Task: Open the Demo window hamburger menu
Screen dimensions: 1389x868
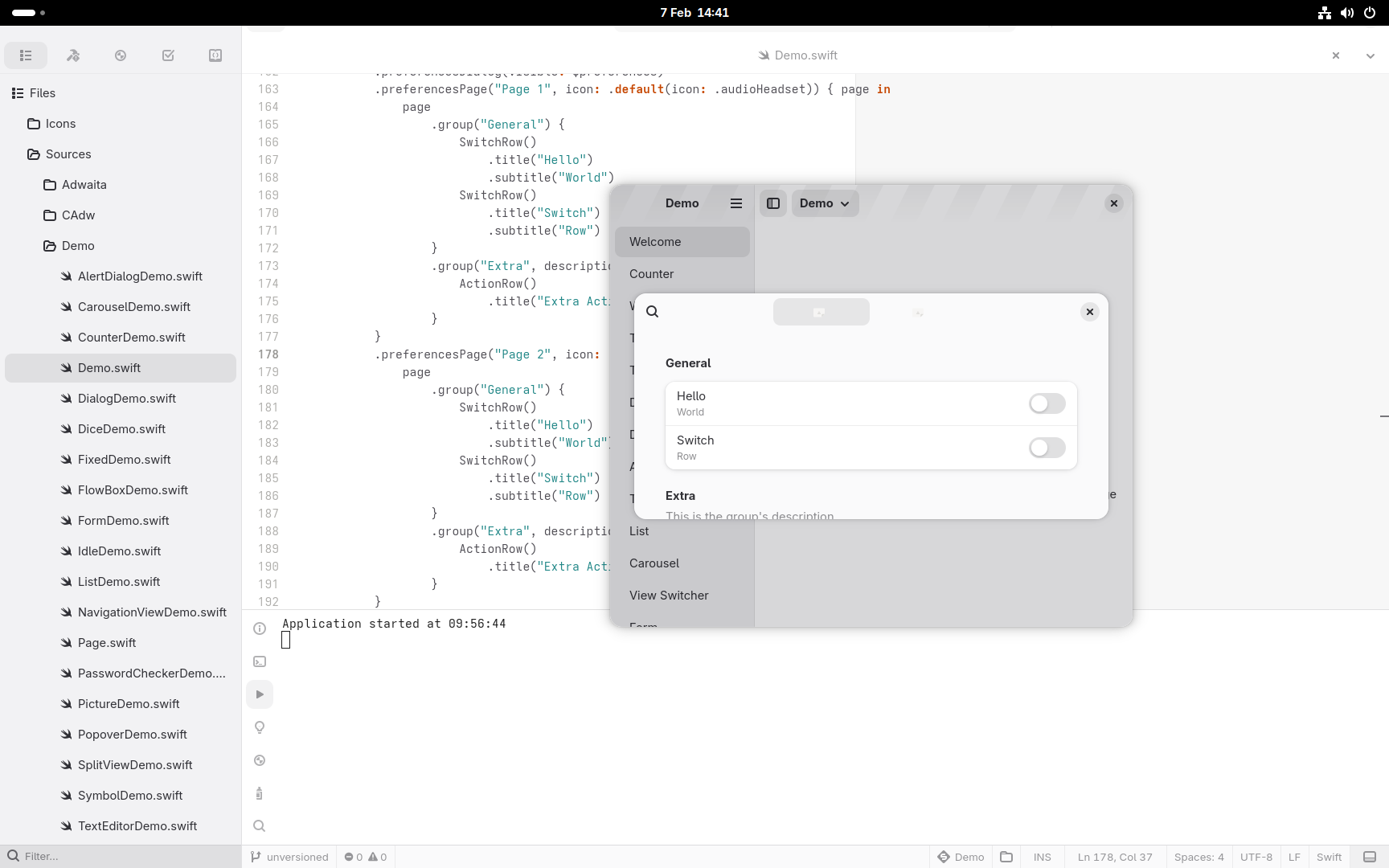Action: pos(736,203)
